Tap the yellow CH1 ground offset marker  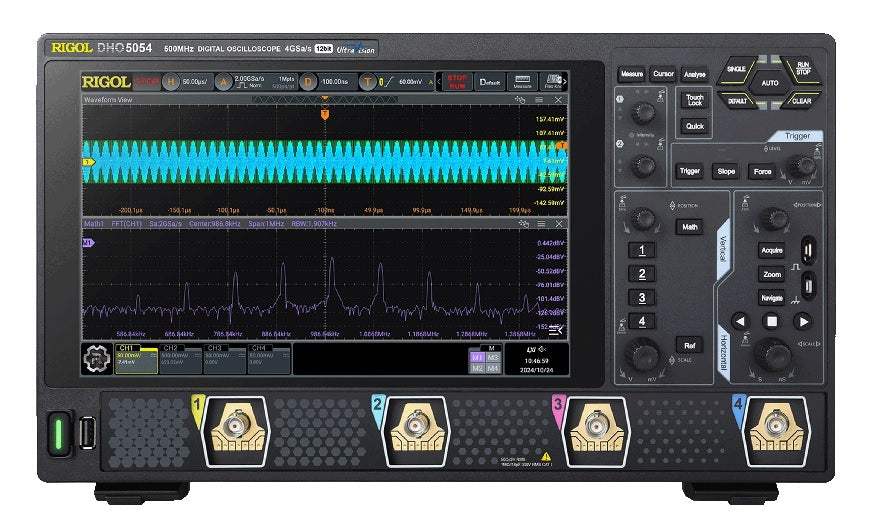88,162
